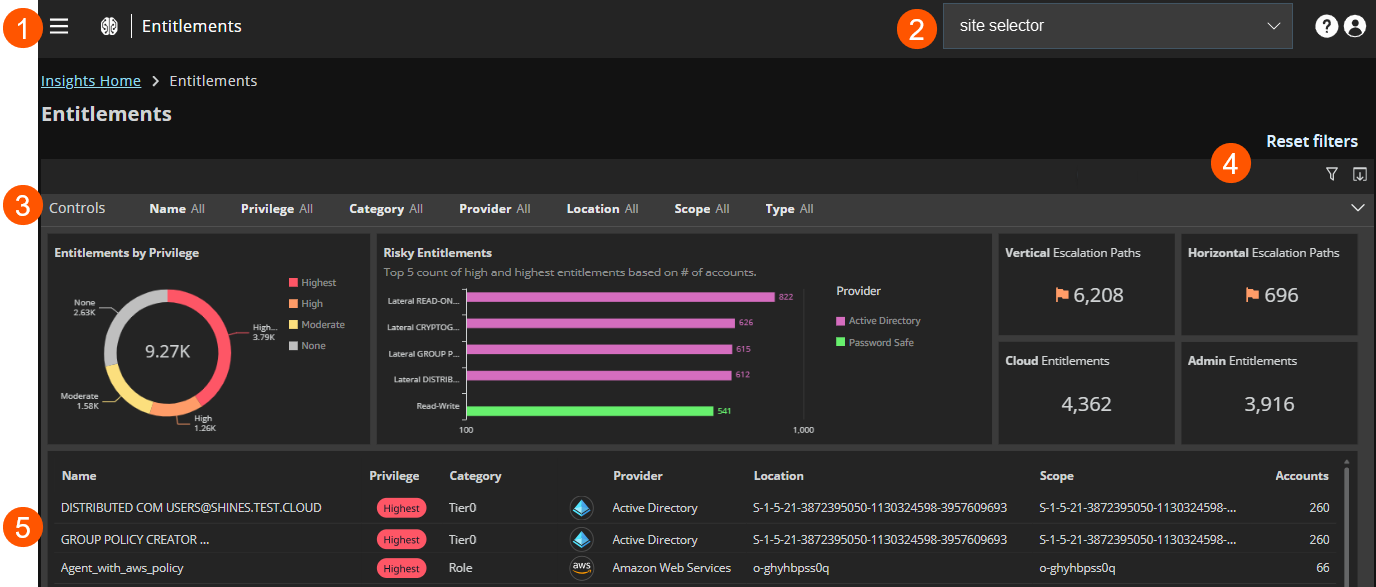Open the Privilege filter control

pos(277,209)
